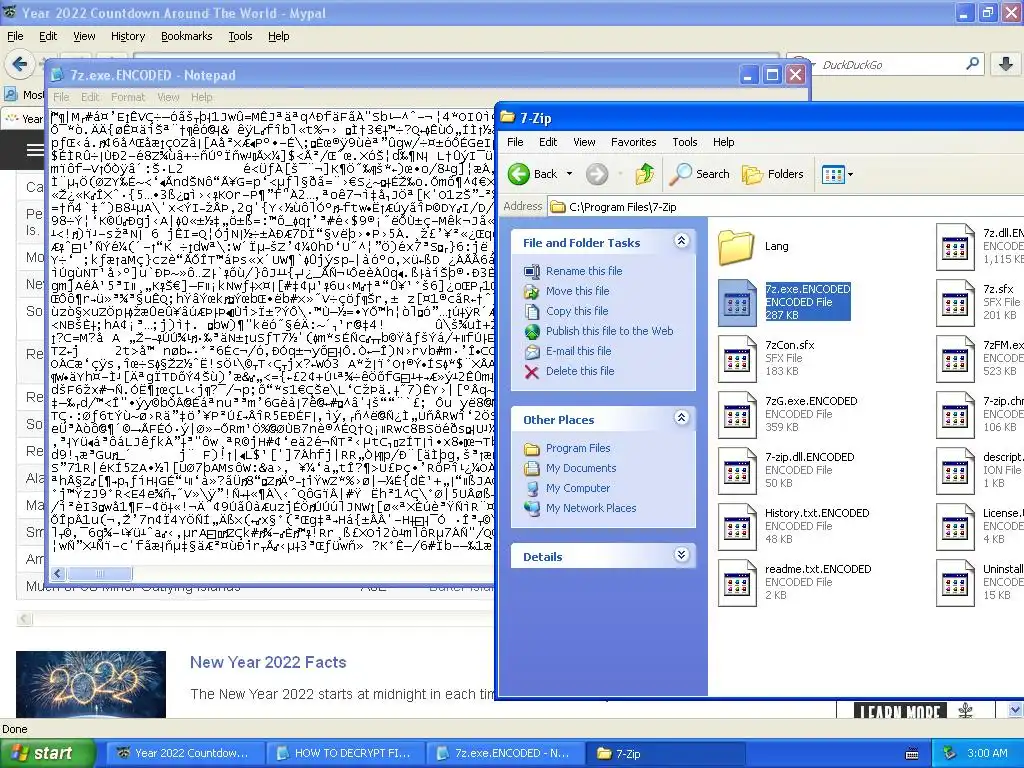Image resolution: width=1024 pixels, height=768 pixels.
Task: Select the descript.ion file icon
Action: click(955, 471)
